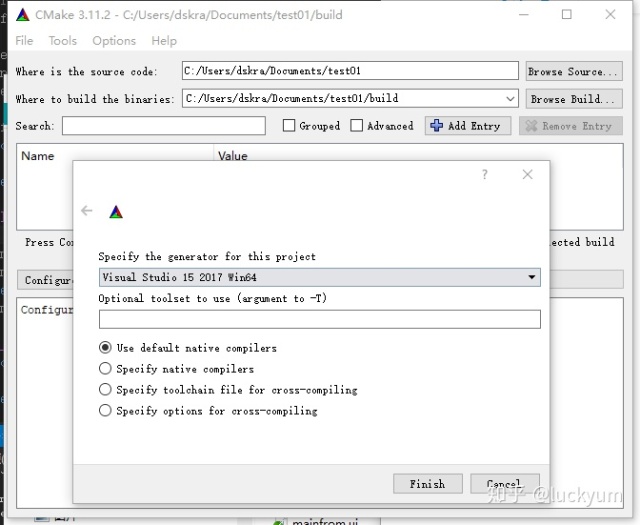Click the Value column header
640x525 pixels.
pyautogui.click(x=233, y=156)
